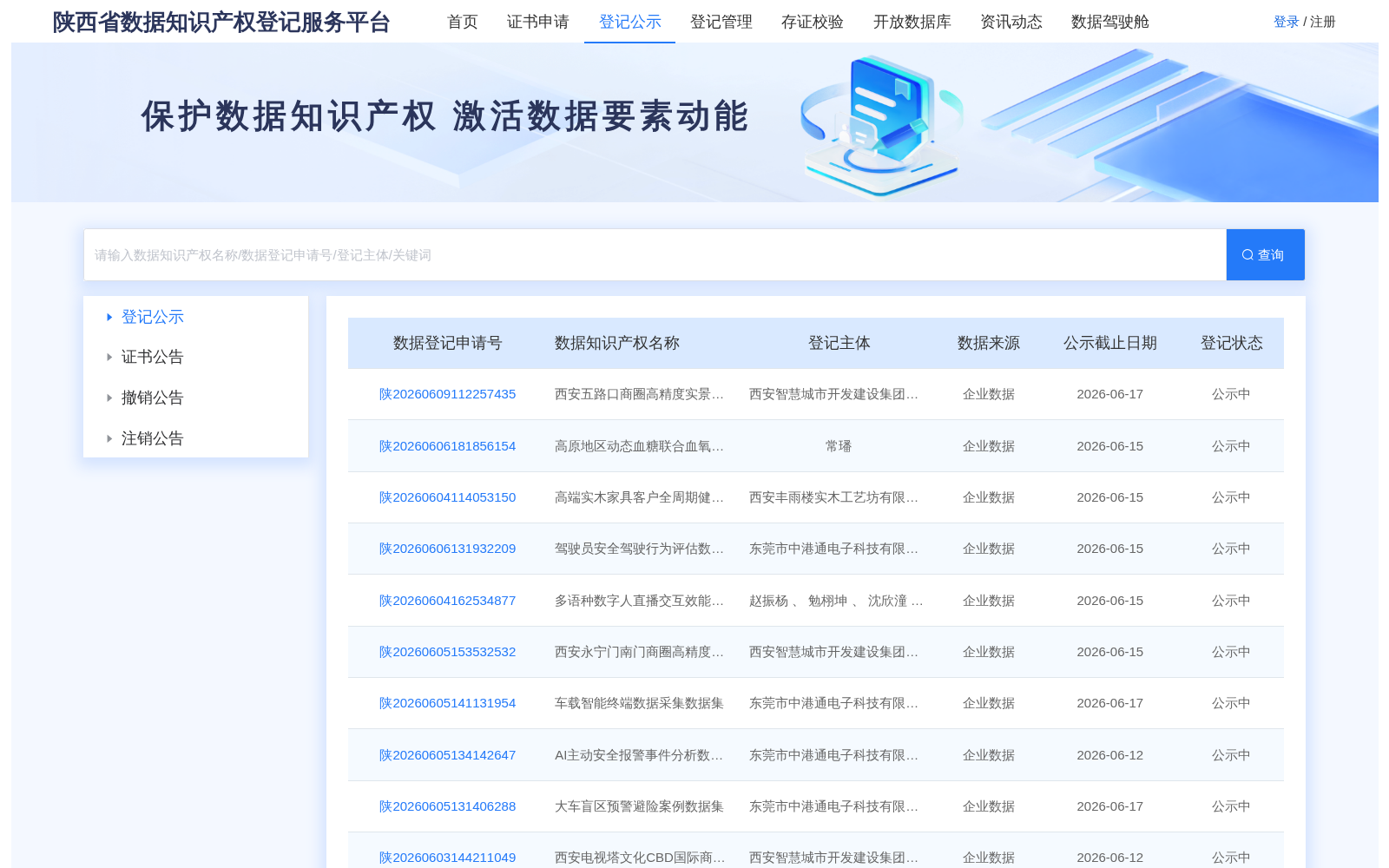Open record 陕20260605131406288
The width and height of the screenshot is (1389, 868).
(x=447, y=806)
